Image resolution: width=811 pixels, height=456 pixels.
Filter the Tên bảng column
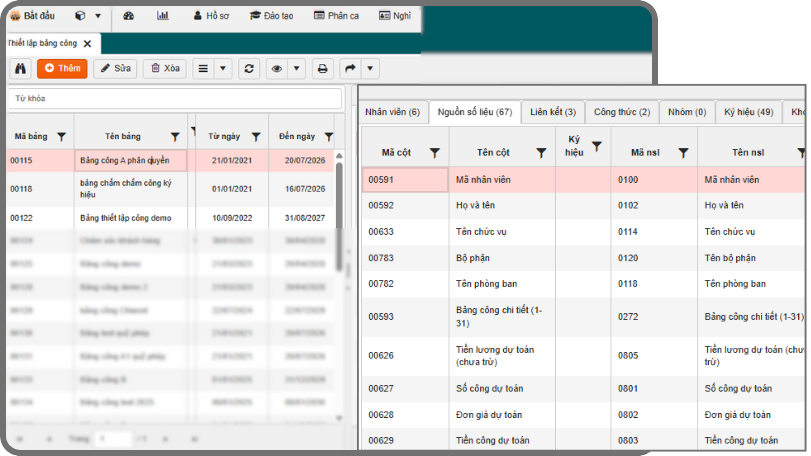(175, 136)
